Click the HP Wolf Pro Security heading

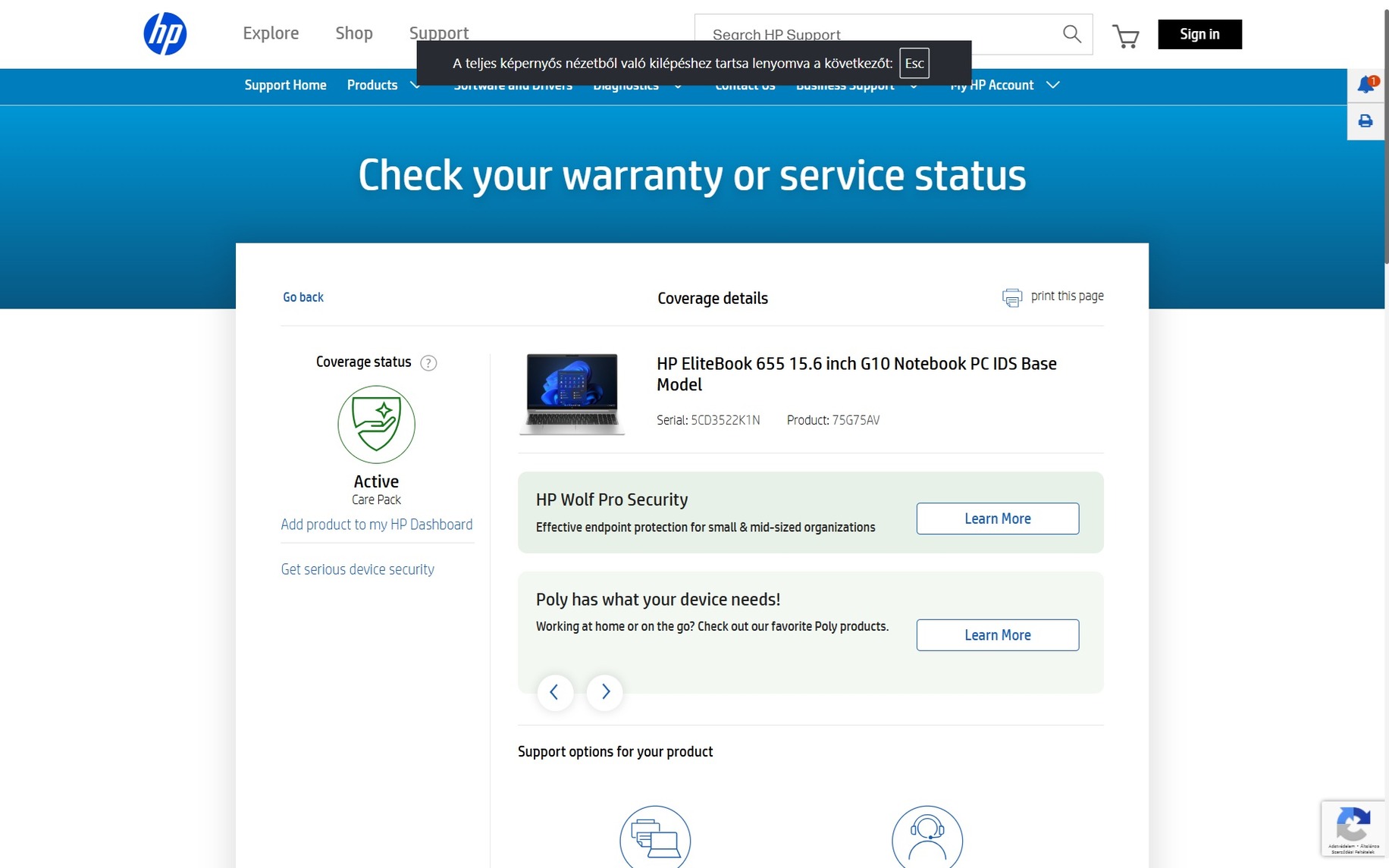pyautogui.click(x=612, y=500)
